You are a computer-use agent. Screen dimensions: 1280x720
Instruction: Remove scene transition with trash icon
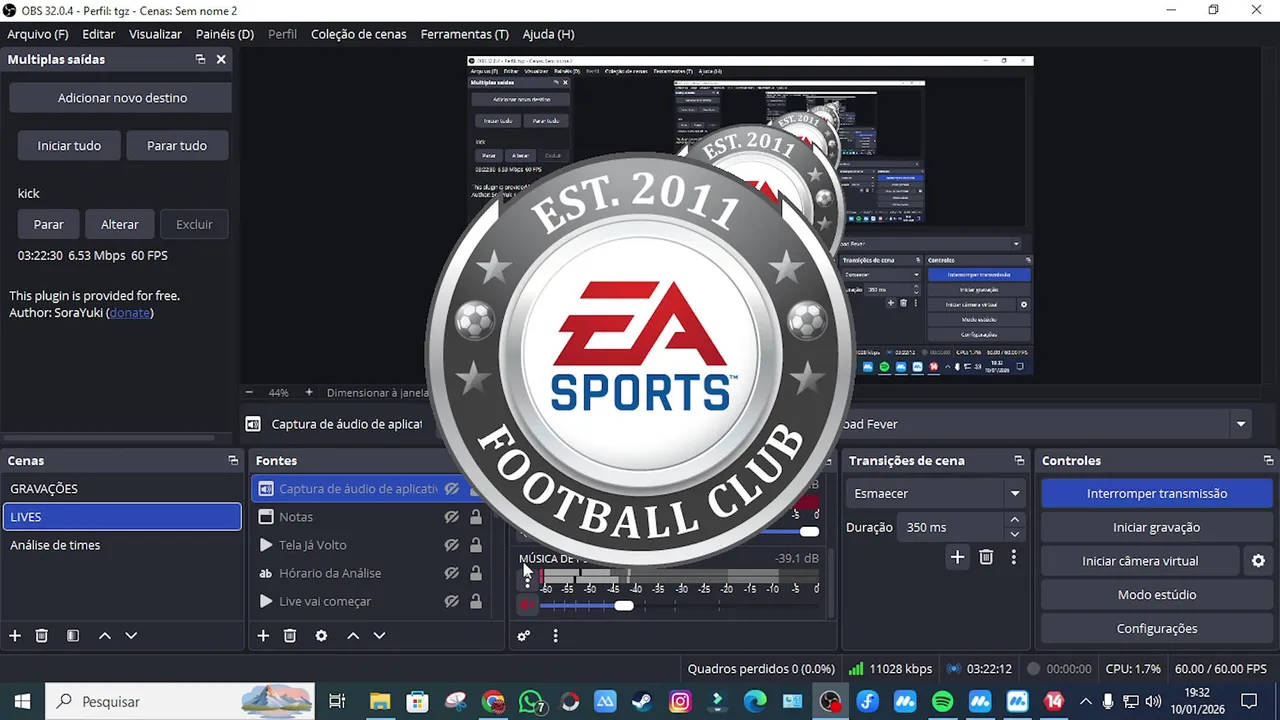click(986, 557)
